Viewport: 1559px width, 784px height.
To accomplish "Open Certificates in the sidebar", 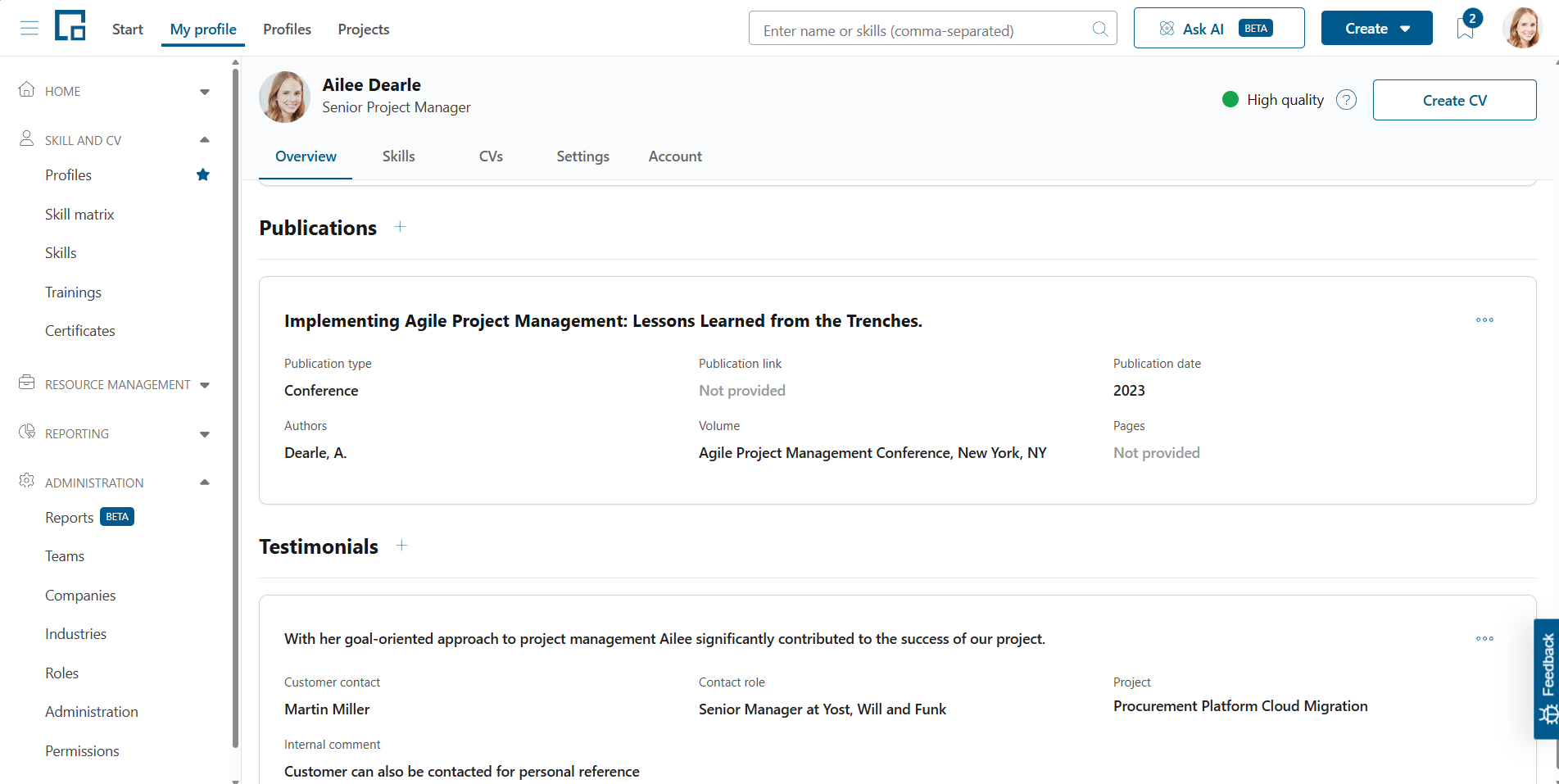I will coord(80,331).
